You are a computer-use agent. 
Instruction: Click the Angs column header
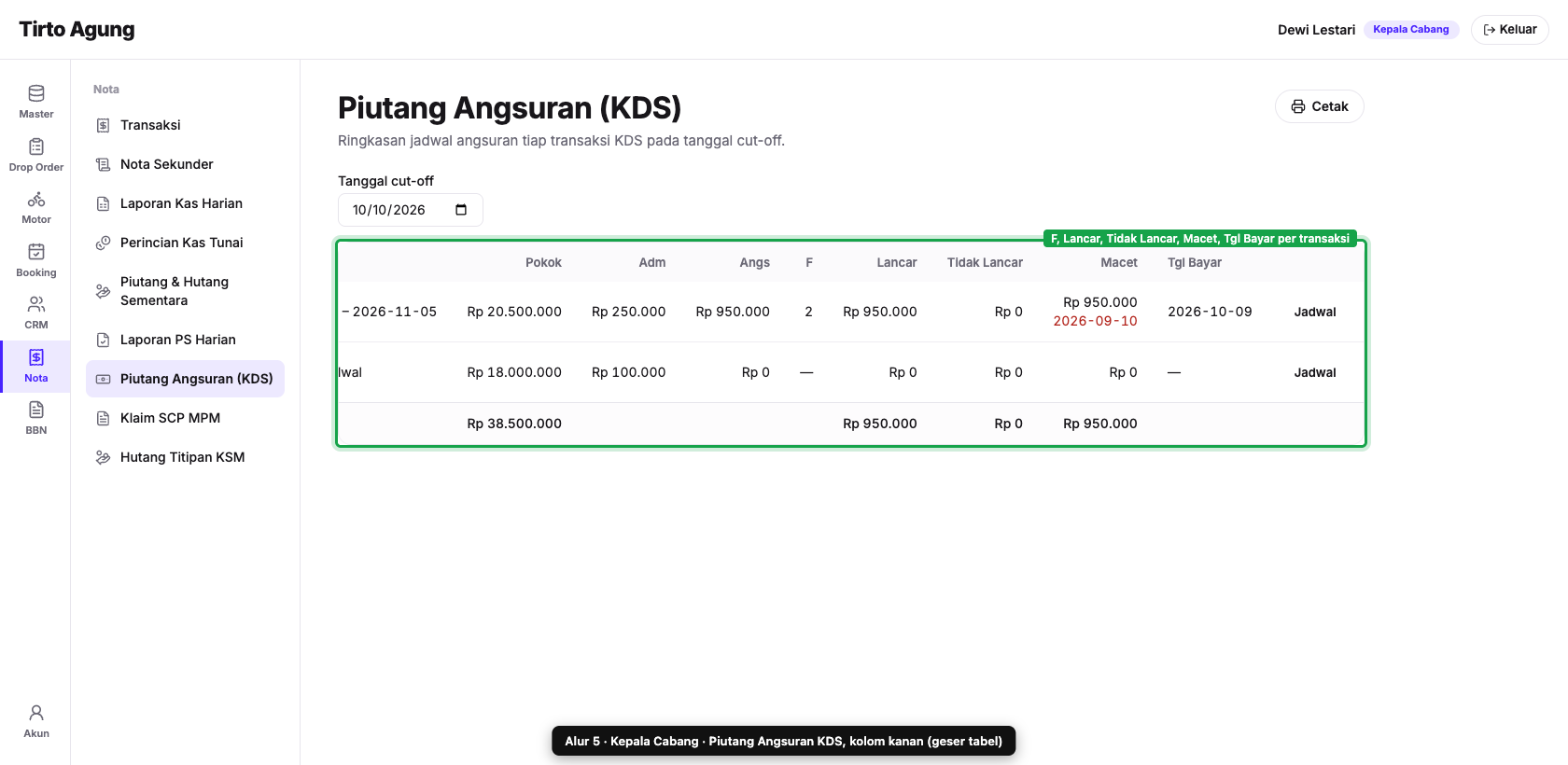coord(755,262)
